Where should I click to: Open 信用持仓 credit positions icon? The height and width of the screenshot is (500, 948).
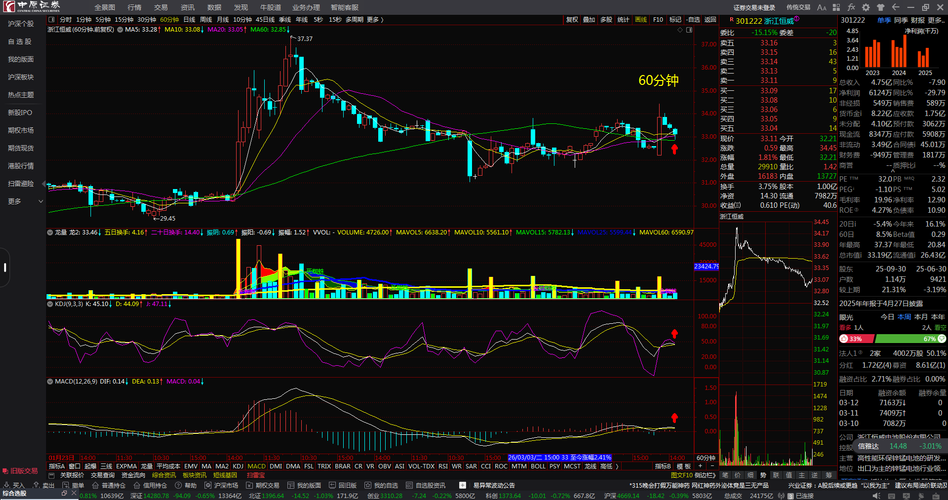[x=137, y=485]
